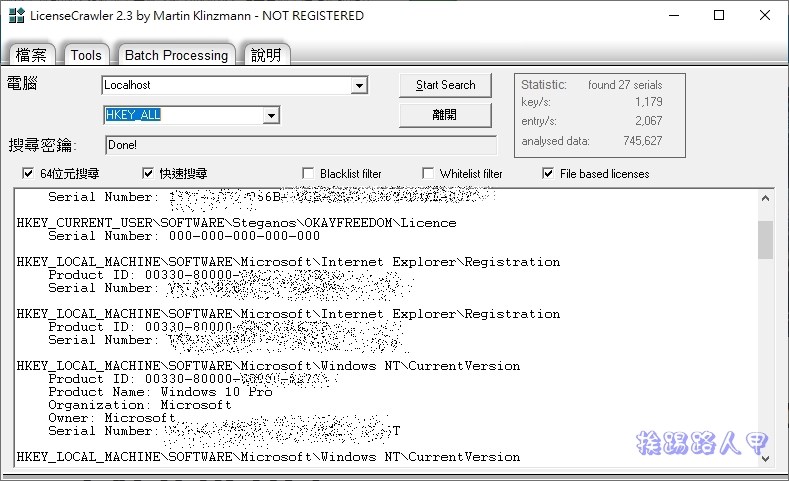789x481 pixels.
Task: Click the Organization: Microsoft line
Action: [140, 405]
